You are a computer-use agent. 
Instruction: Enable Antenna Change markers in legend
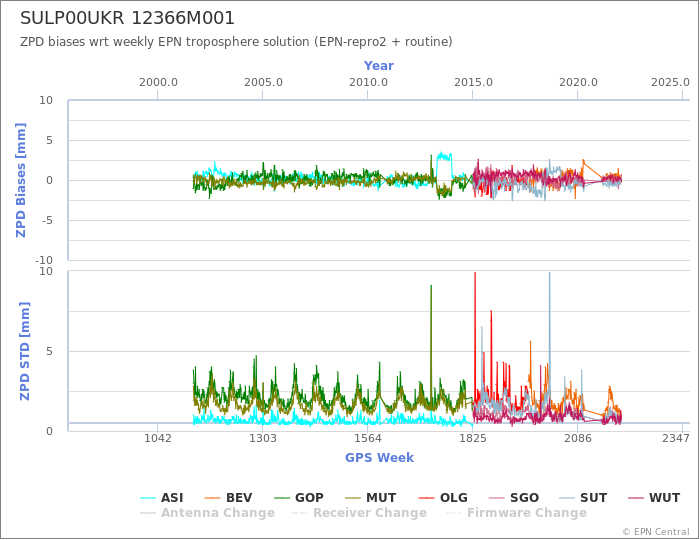click(x=208, y=513)
